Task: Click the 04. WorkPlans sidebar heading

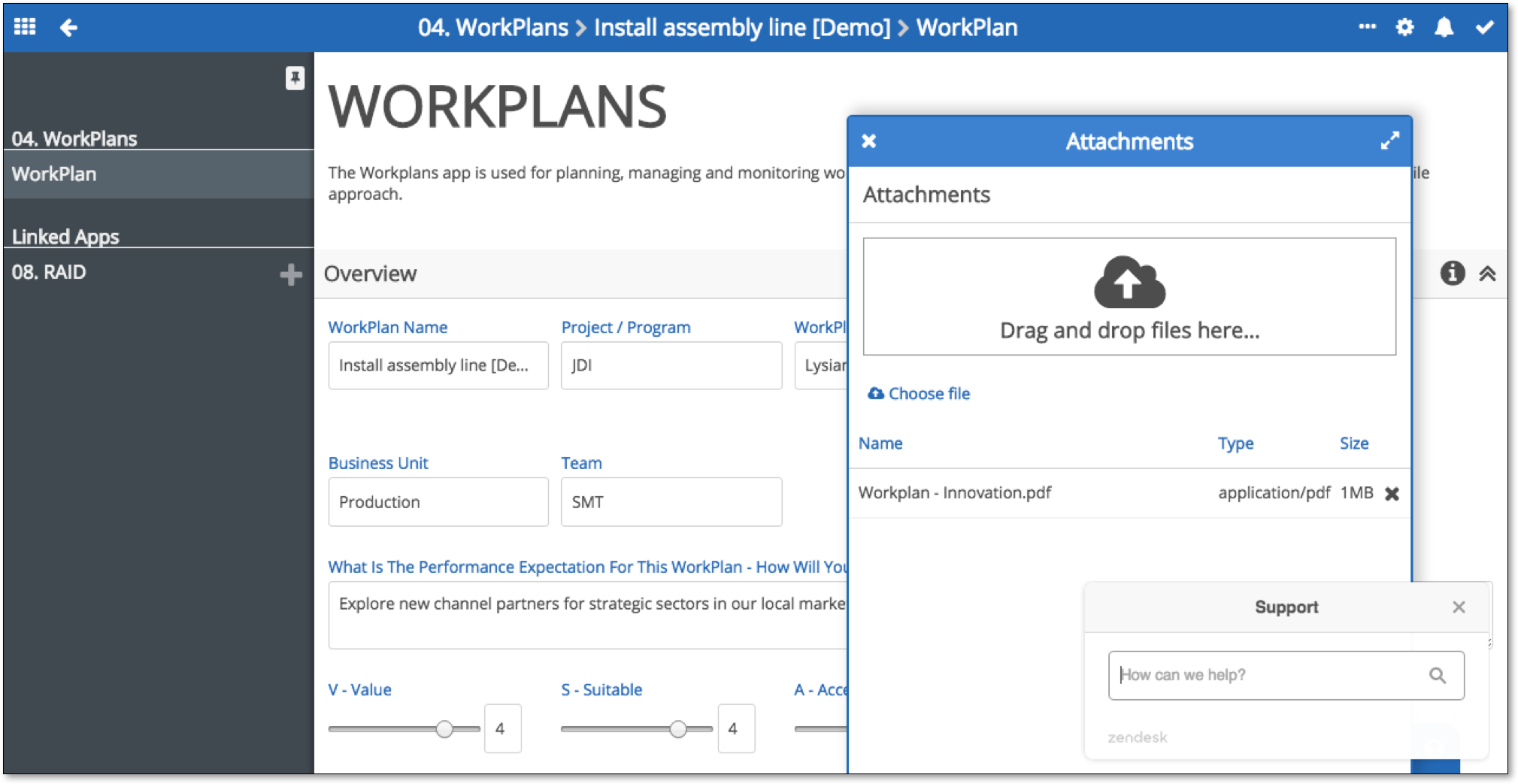Action: pos(74,138)
